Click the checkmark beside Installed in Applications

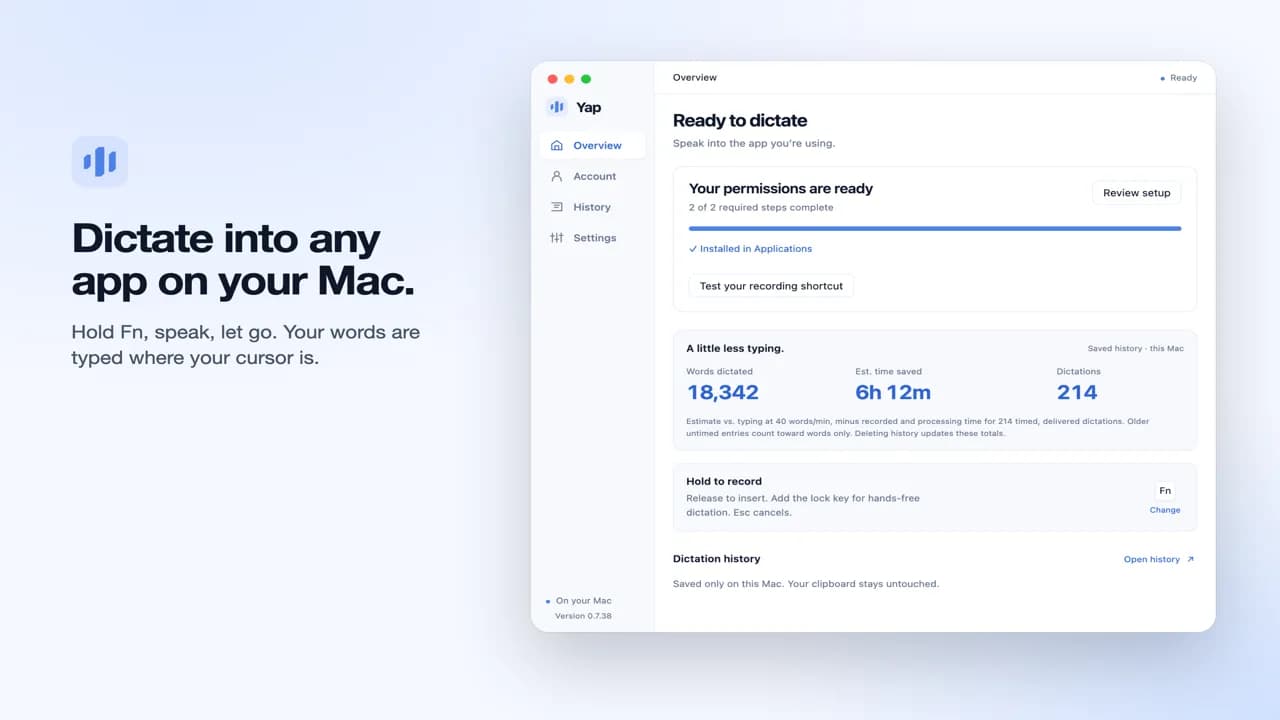coord(693,249)
